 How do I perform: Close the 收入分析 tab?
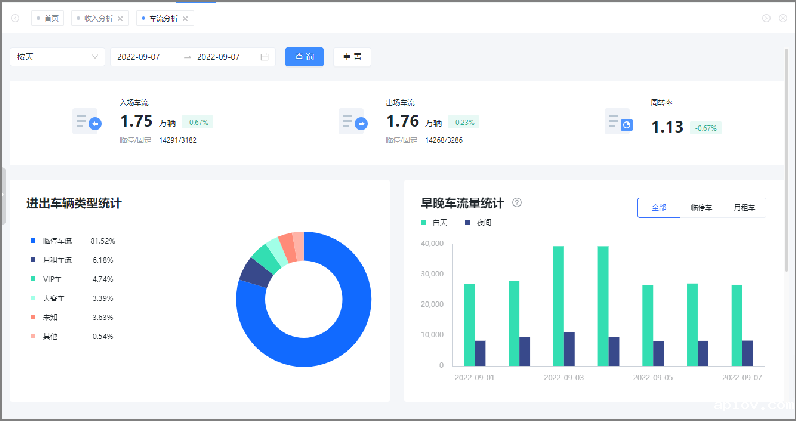(x=121, y=18)
